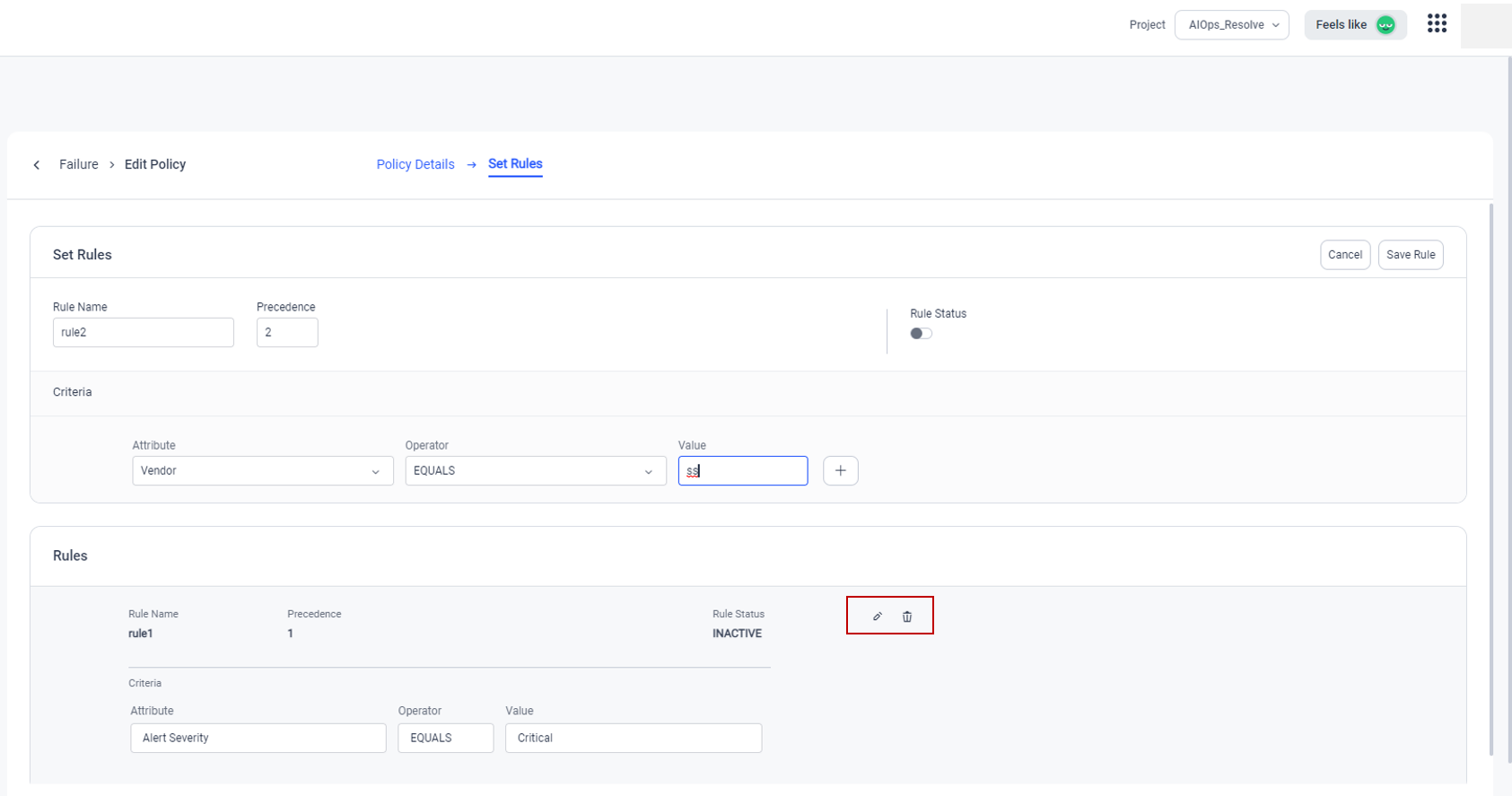Screen dimensions: 1512x796
Task: Focus the Precedence input field
Action: coord(287,333)
